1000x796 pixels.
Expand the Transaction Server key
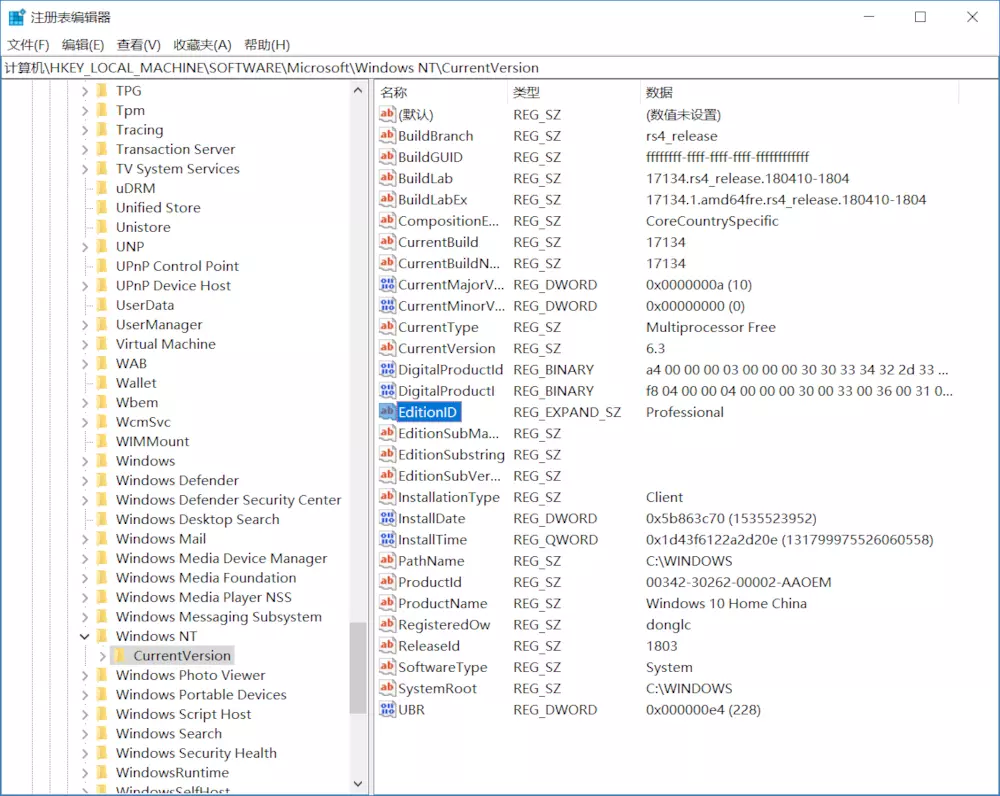pos(85,149)
